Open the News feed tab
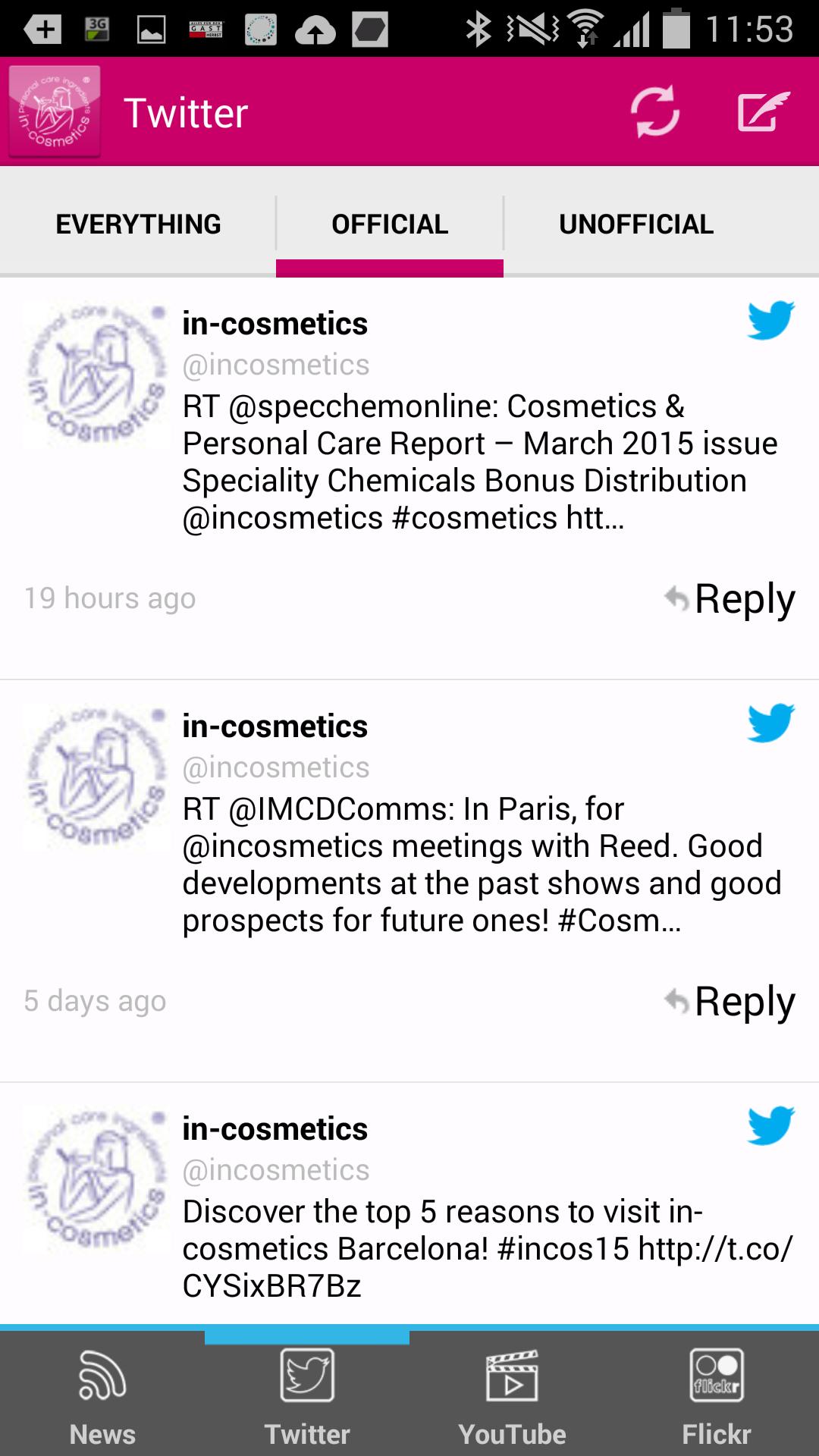Image resolution: width=819 pixels, height=1456 pixels. tap(102, 1395)
